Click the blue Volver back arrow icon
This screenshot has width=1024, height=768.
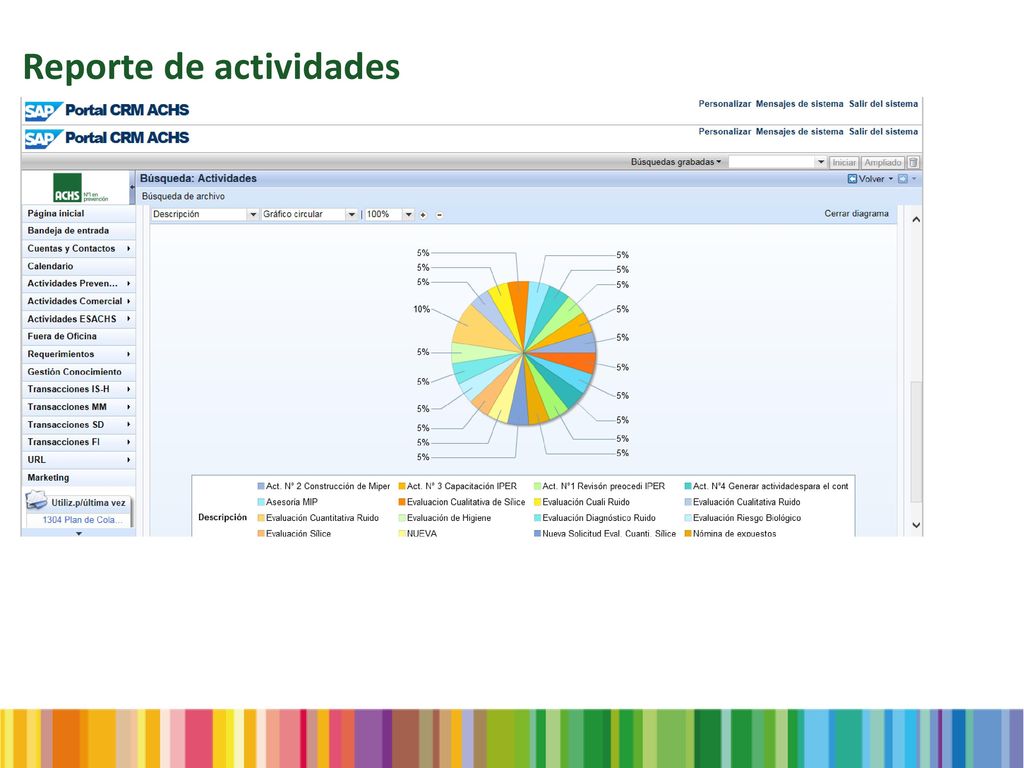point(852,178)
